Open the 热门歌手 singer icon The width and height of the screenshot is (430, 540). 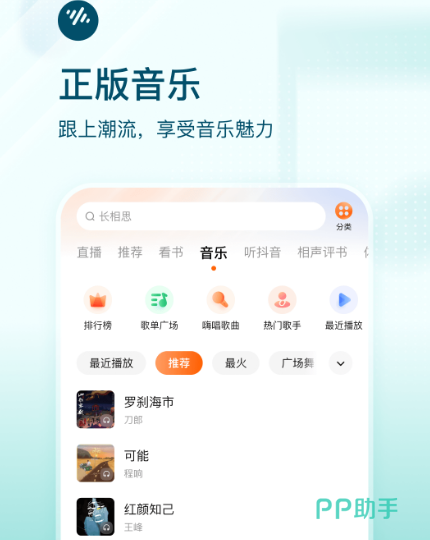tap(282, 300)
